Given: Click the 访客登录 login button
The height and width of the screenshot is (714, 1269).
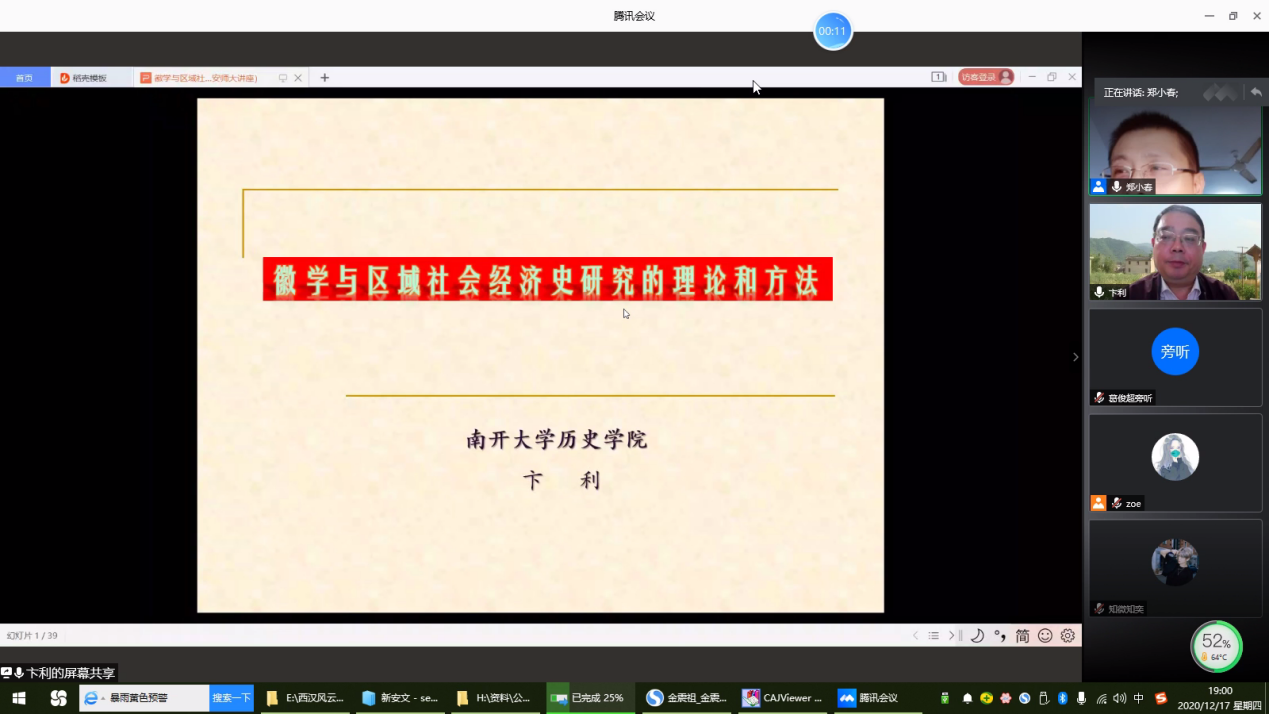Looking at the screenshot, I should (985, 77).
